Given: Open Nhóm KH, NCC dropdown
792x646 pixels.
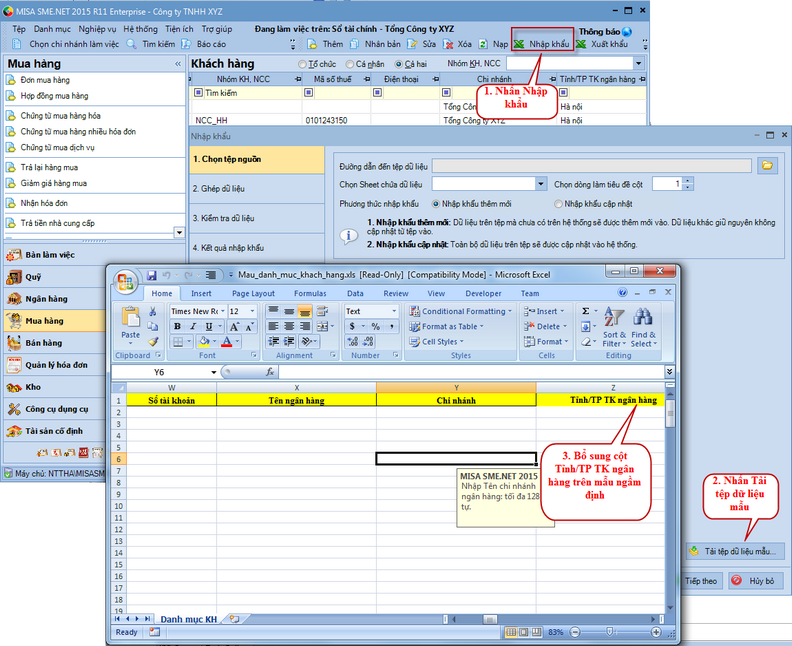Looking at the screenshot, I should 638,64.
